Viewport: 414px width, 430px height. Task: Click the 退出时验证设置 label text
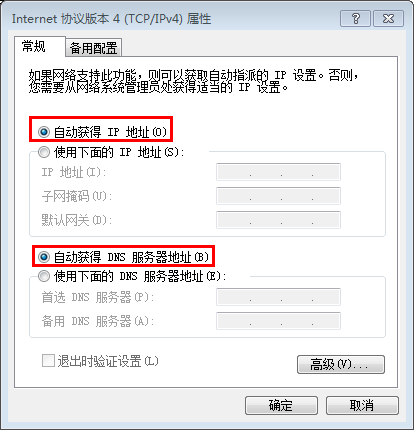(x=108, y=361)
